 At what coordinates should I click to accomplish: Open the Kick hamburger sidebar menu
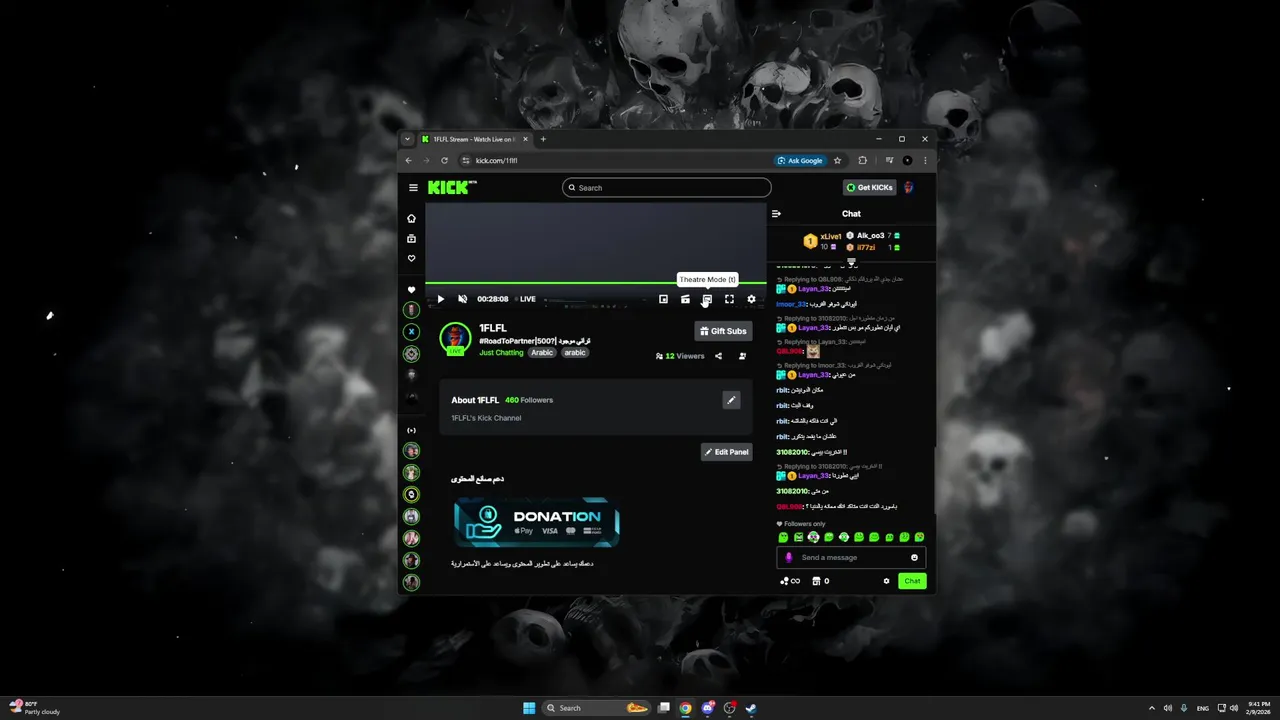point(413,187)
